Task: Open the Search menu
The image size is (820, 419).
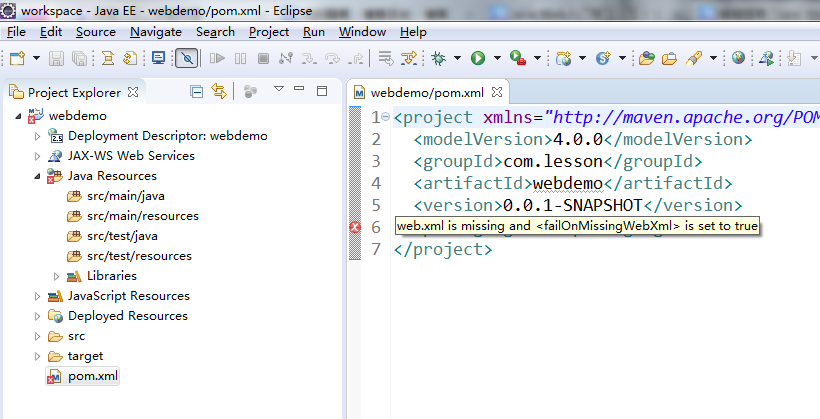Action: (215, 32)
